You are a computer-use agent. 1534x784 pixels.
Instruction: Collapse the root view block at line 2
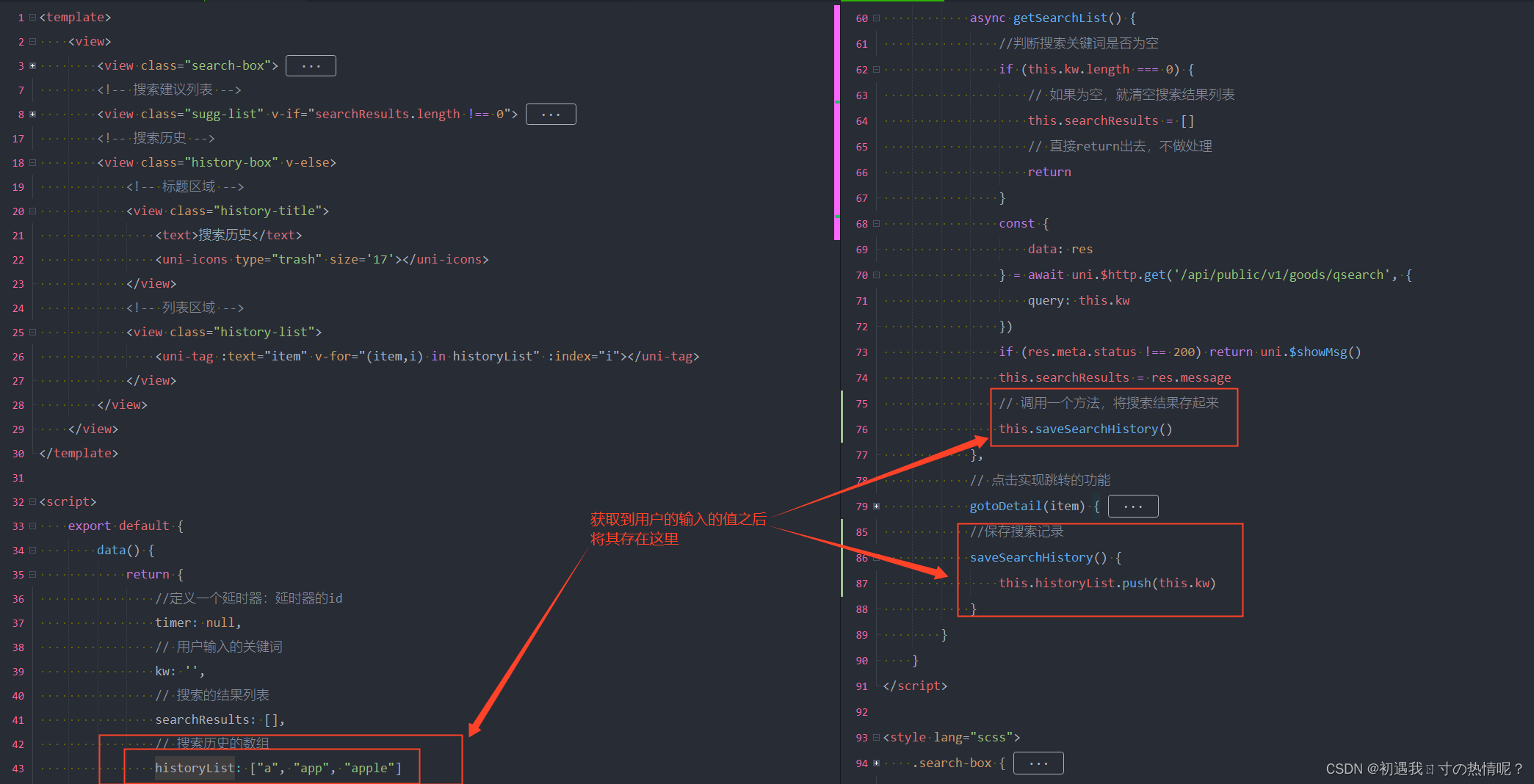[32, 41]
